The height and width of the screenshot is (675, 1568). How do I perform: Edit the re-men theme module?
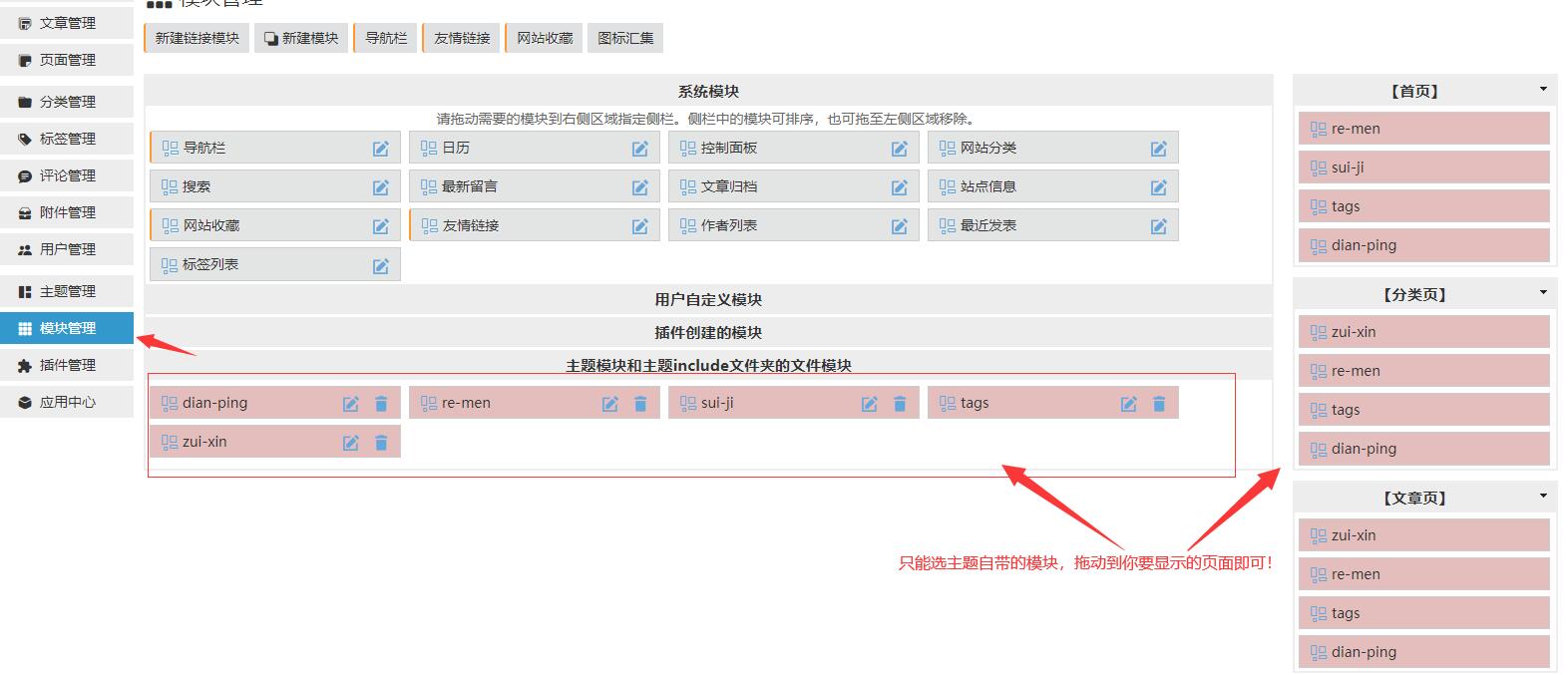610,404
